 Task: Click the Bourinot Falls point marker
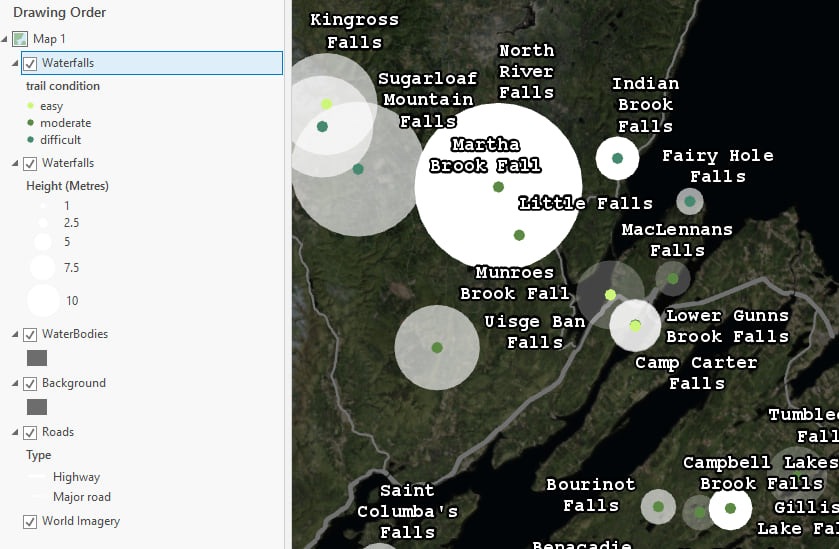point(659,507)
